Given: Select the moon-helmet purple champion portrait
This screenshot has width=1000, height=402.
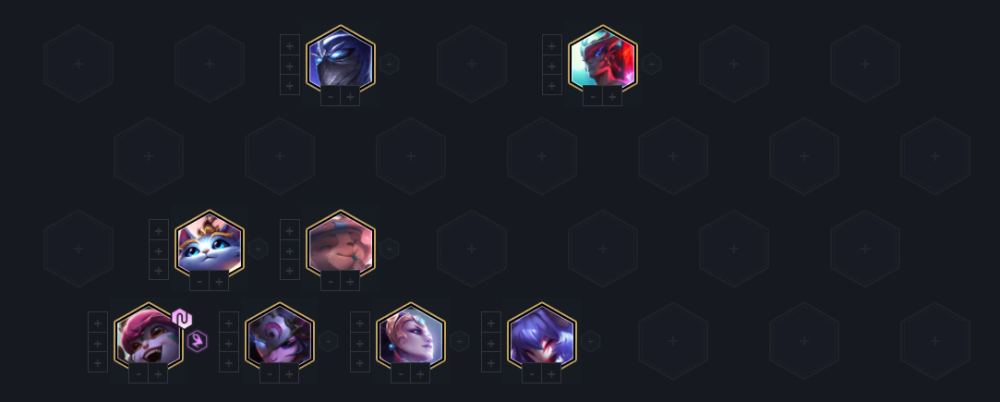Looking at the screenshot, I should click(x=280, y=338).
